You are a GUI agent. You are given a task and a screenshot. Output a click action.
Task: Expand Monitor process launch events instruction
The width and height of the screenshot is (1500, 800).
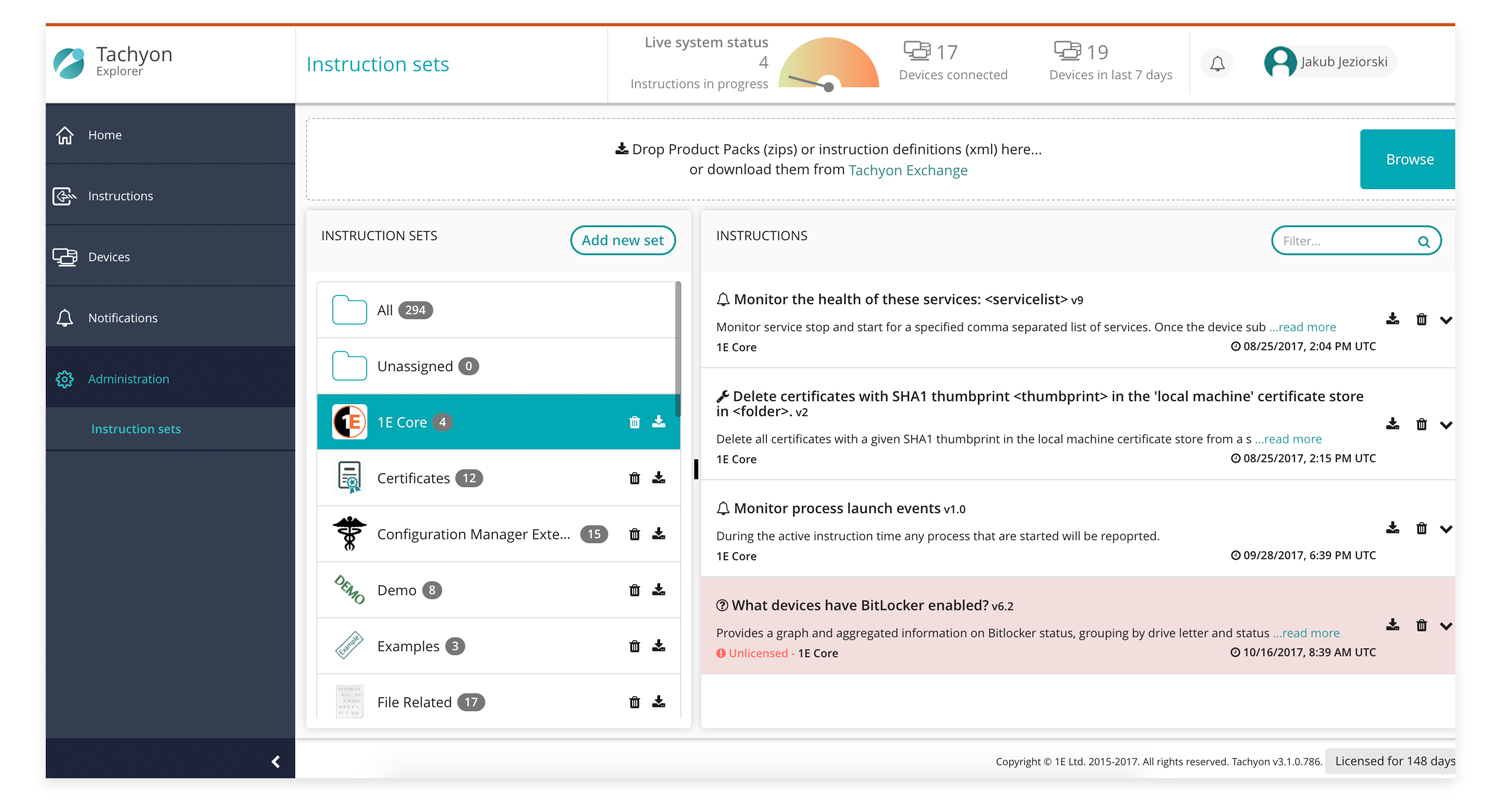tap(1446, 529)
